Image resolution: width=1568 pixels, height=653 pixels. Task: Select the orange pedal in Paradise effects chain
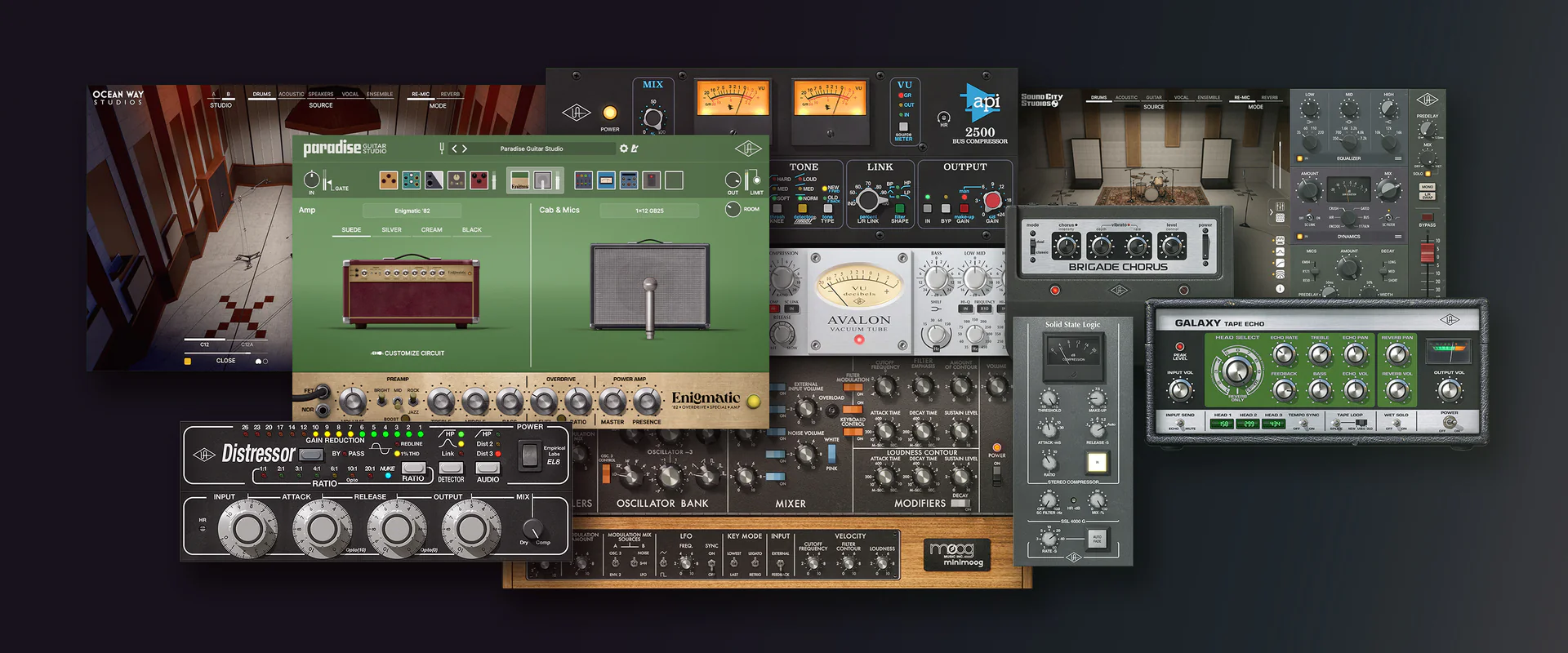click(x=389, y=180)
